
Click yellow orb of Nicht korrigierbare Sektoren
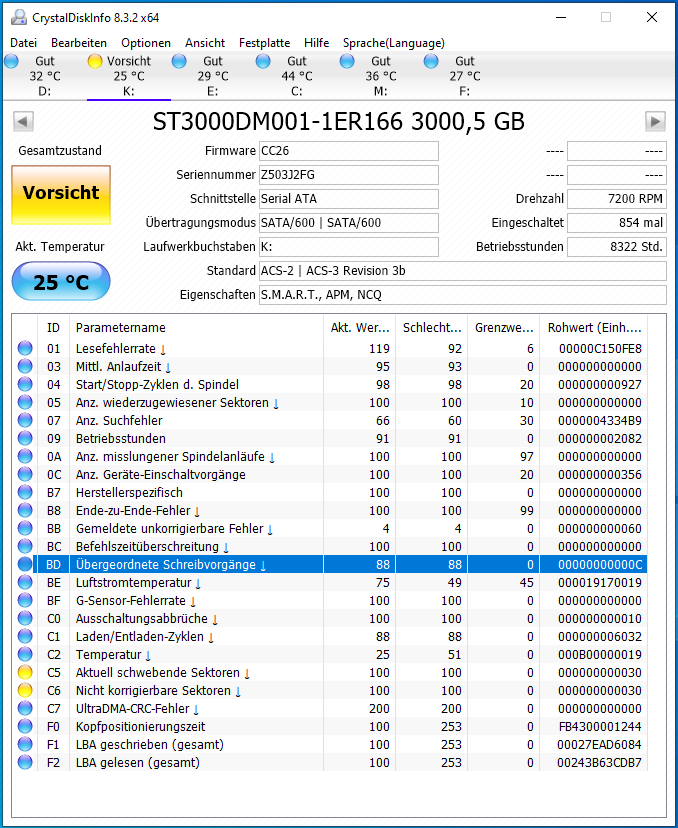[x=25, y=690]
